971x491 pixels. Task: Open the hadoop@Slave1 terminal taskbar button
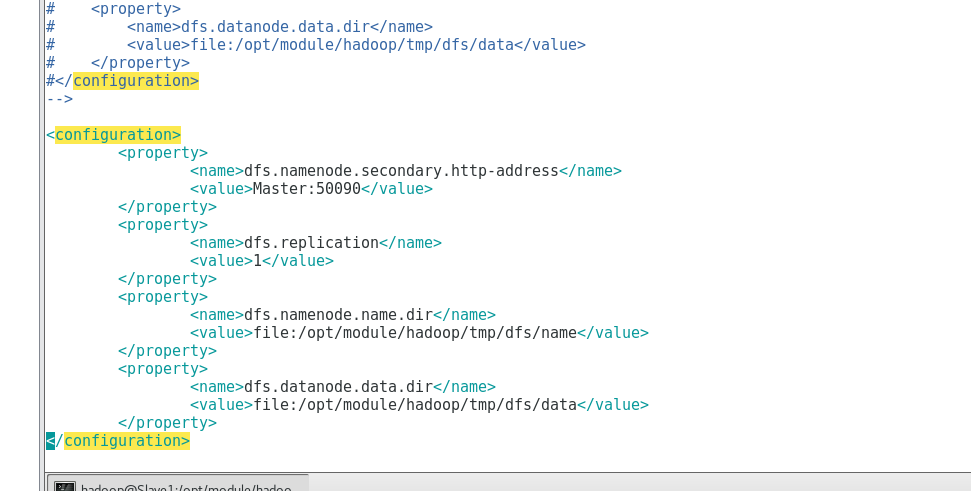point(178,483)
